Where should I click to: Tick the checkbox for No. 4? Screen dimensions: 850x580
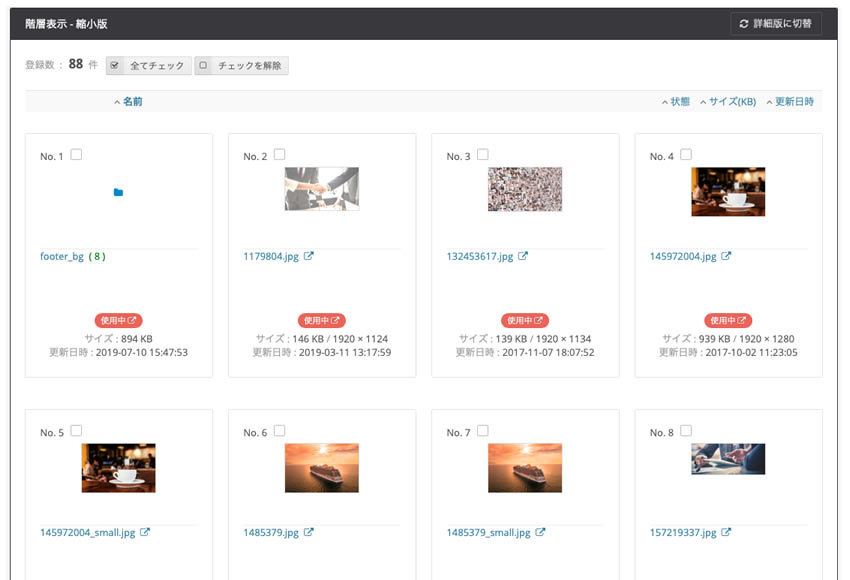pos(686,154)
